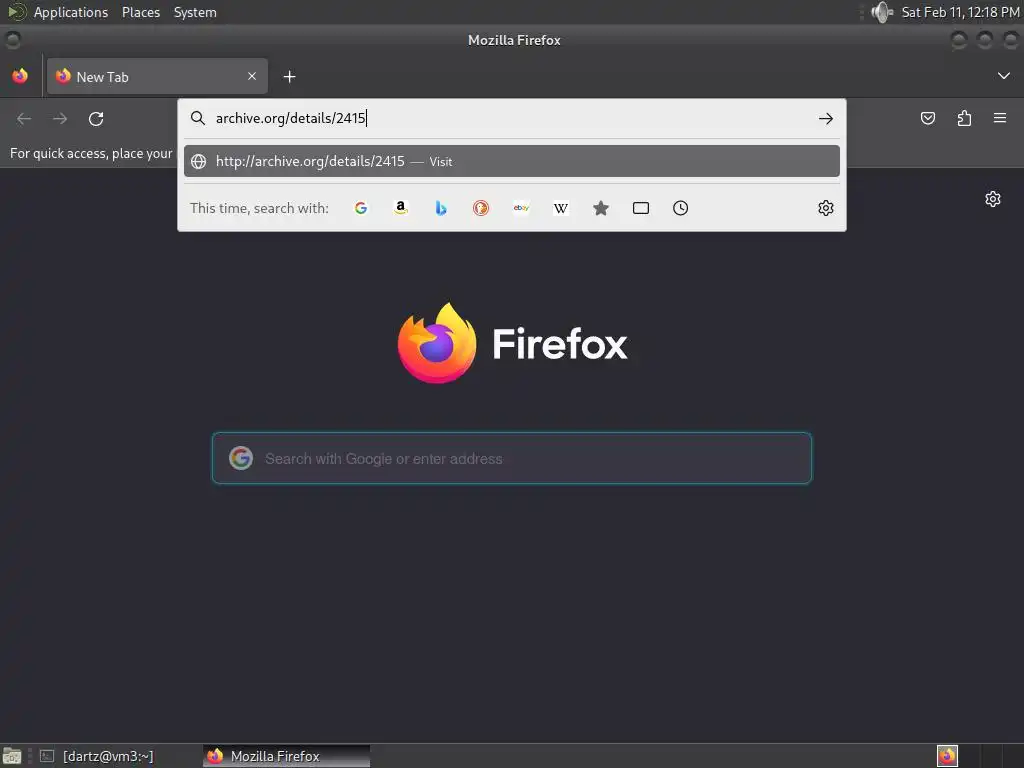Search within open Tabs icon
The width and height of the screenshot is (1024, 768).
pos(641,208)
